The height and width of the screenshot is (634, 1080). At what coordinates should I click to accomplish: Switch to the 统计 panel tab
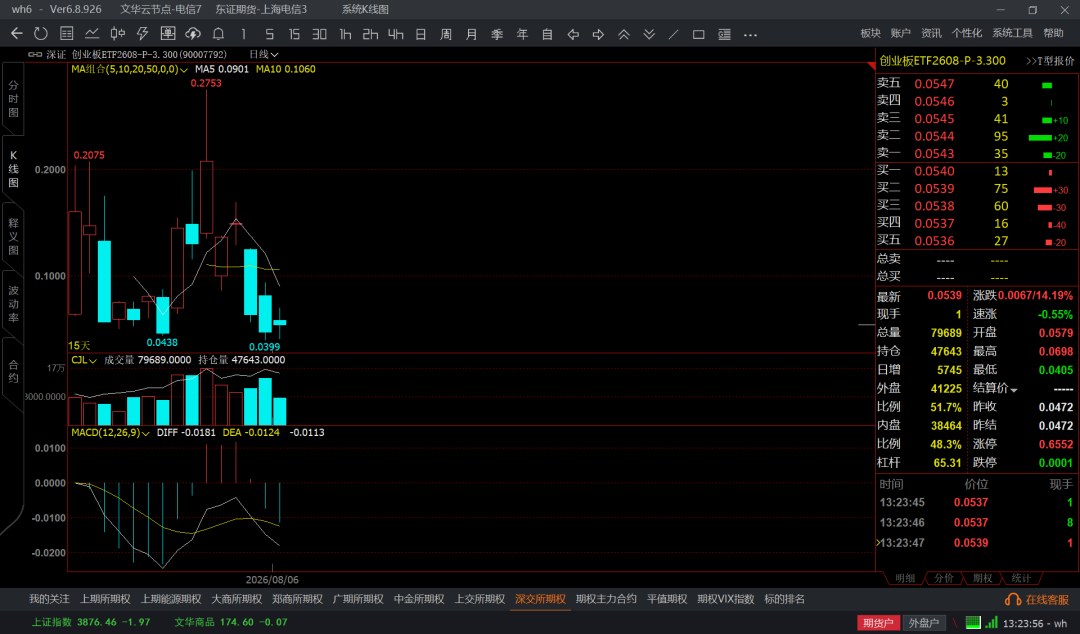tap(1021, 578)
